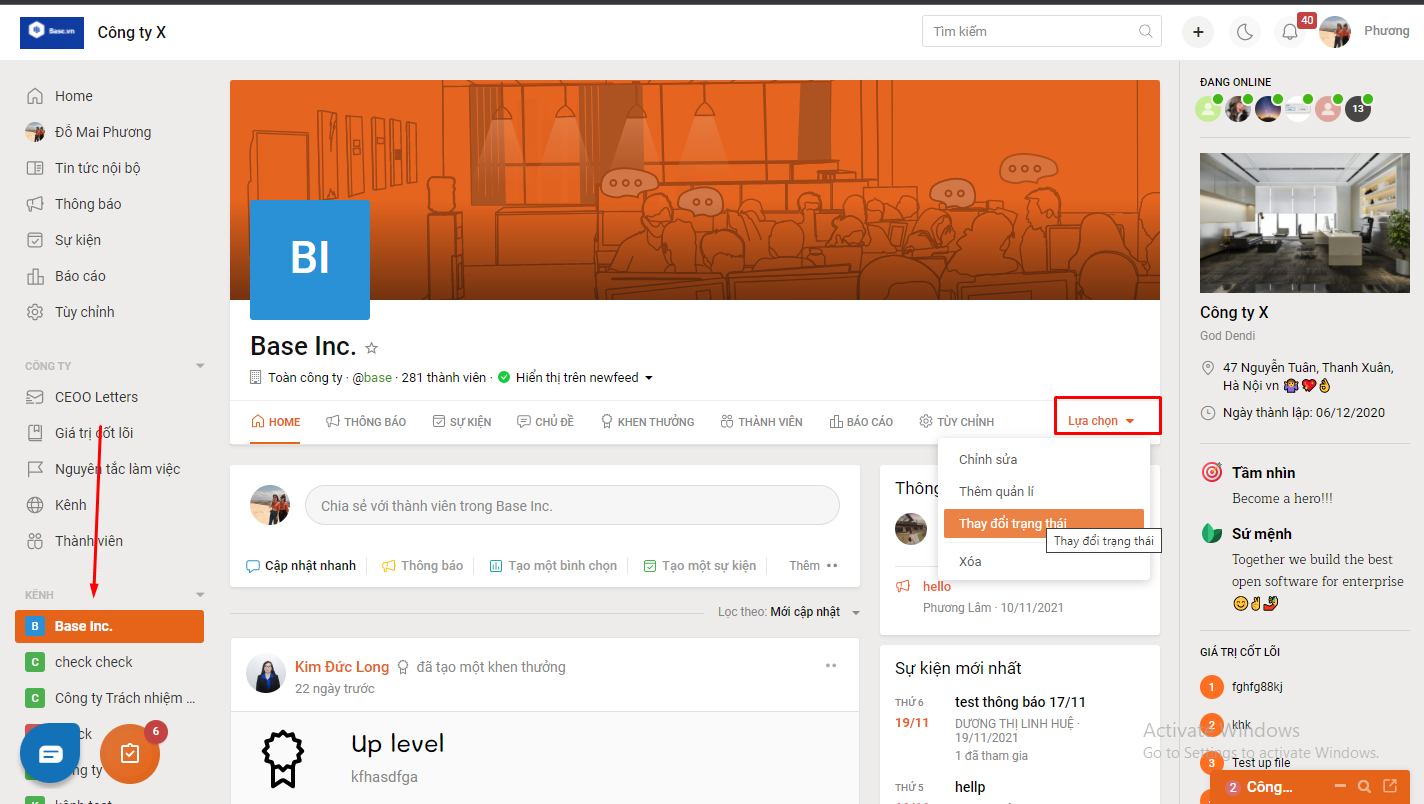Click Thông báo post option
This screenshot has height=804, width=1424.
click(x=422, y=566)
